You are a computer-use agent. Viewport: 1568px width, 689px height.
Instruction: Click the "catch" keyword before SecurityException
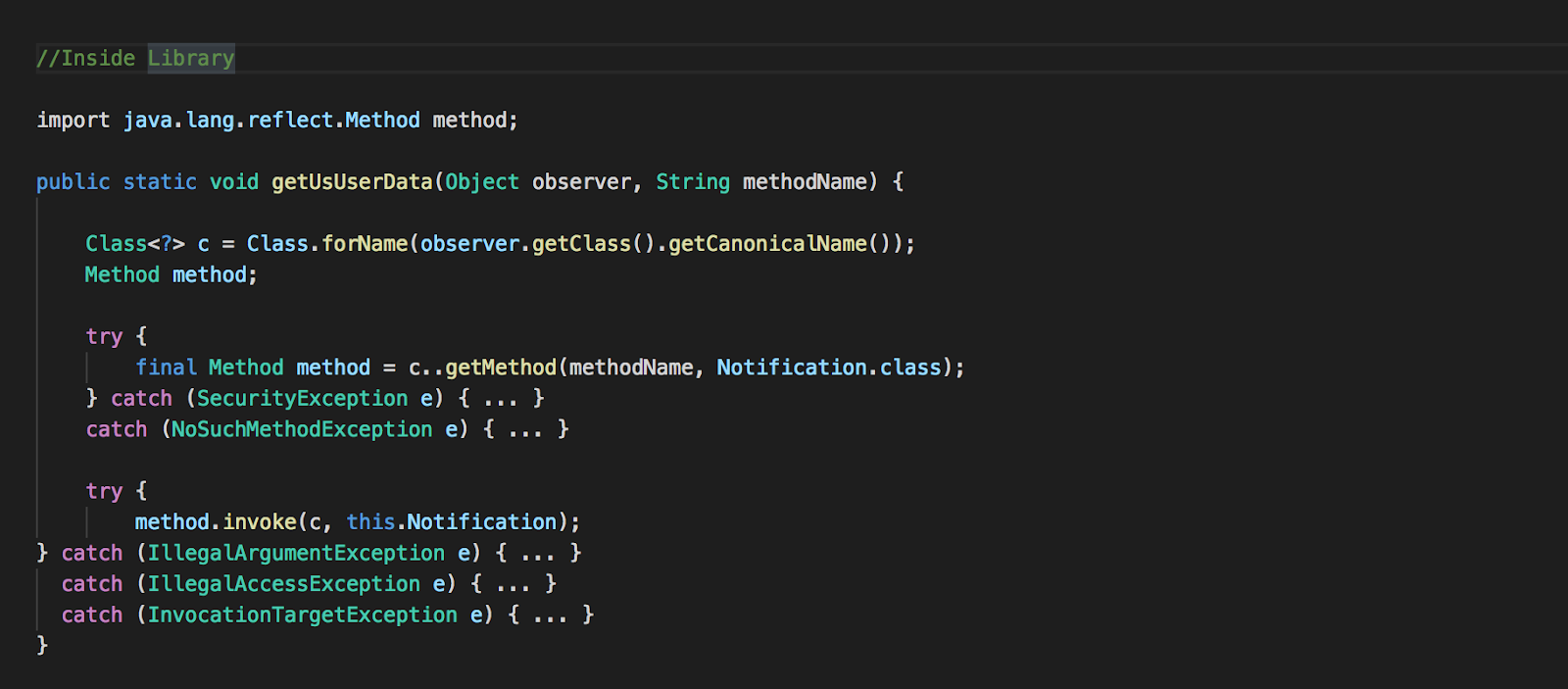click(x=141, y=398)
